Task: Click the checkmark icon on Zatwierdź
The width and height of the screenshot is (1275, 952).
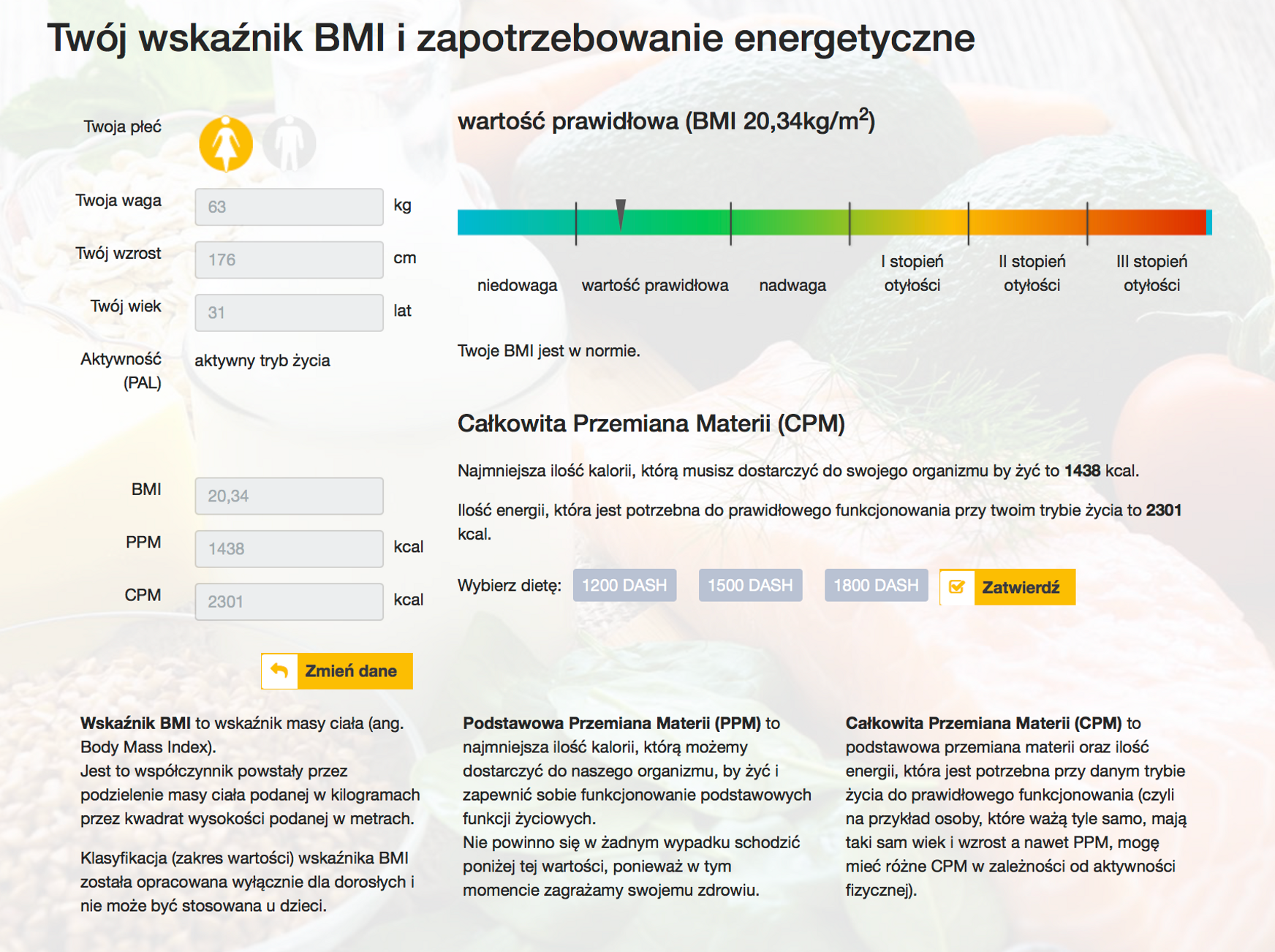Action: coord(957,587)
